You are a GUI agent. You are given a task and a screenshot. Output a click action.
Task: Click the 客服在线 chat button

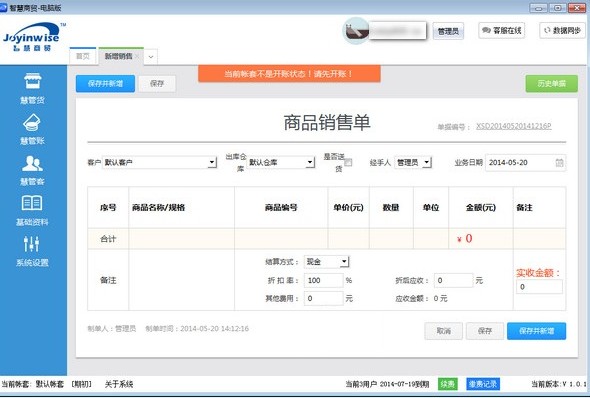click(x=502, y=30)
